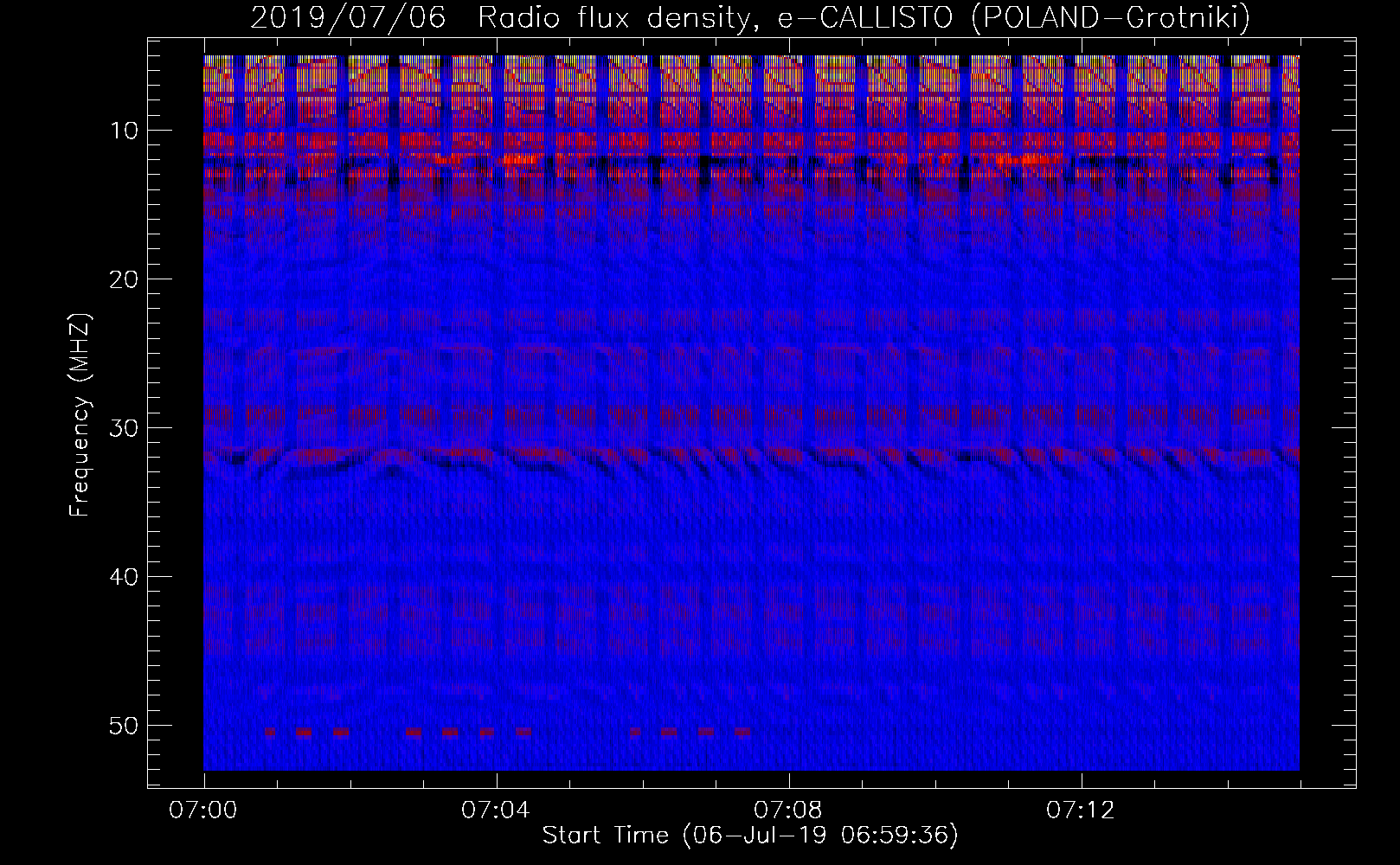The image size is (1400, 865).
Task: Click the 07:00 time axis label
Action: point(204,811)
